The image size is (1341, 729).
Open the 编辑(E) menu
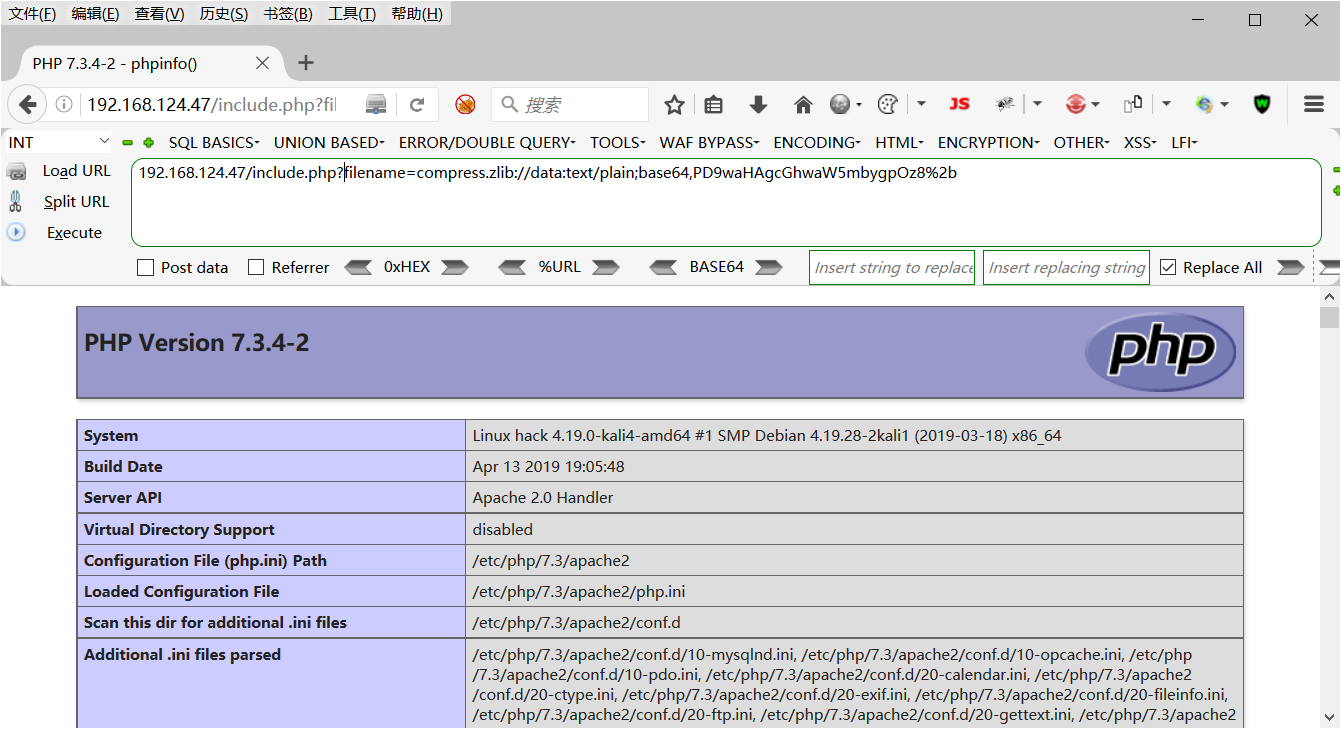(96, 14)
